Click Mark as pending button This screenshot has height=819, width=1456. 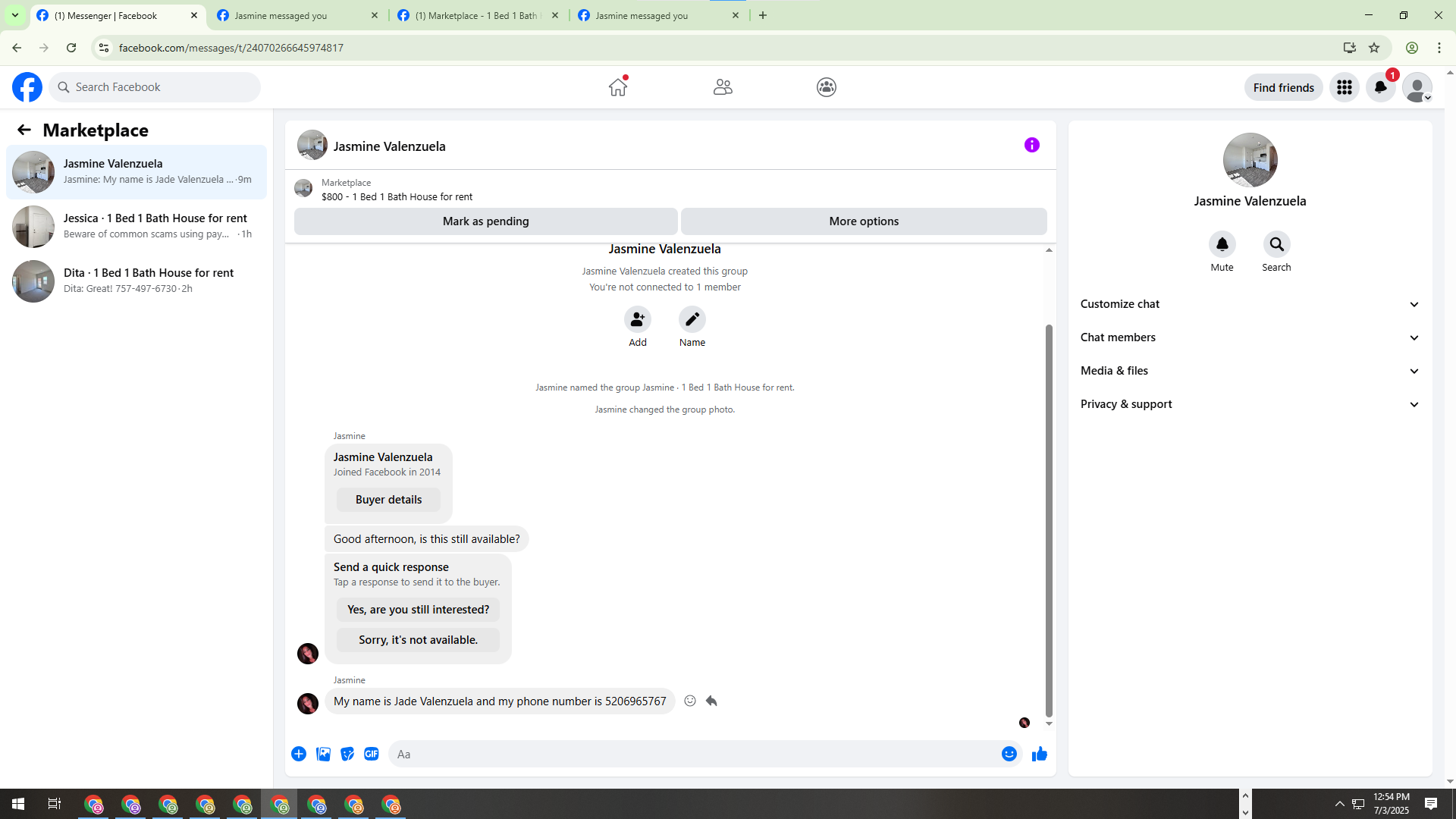pos(485,221)
